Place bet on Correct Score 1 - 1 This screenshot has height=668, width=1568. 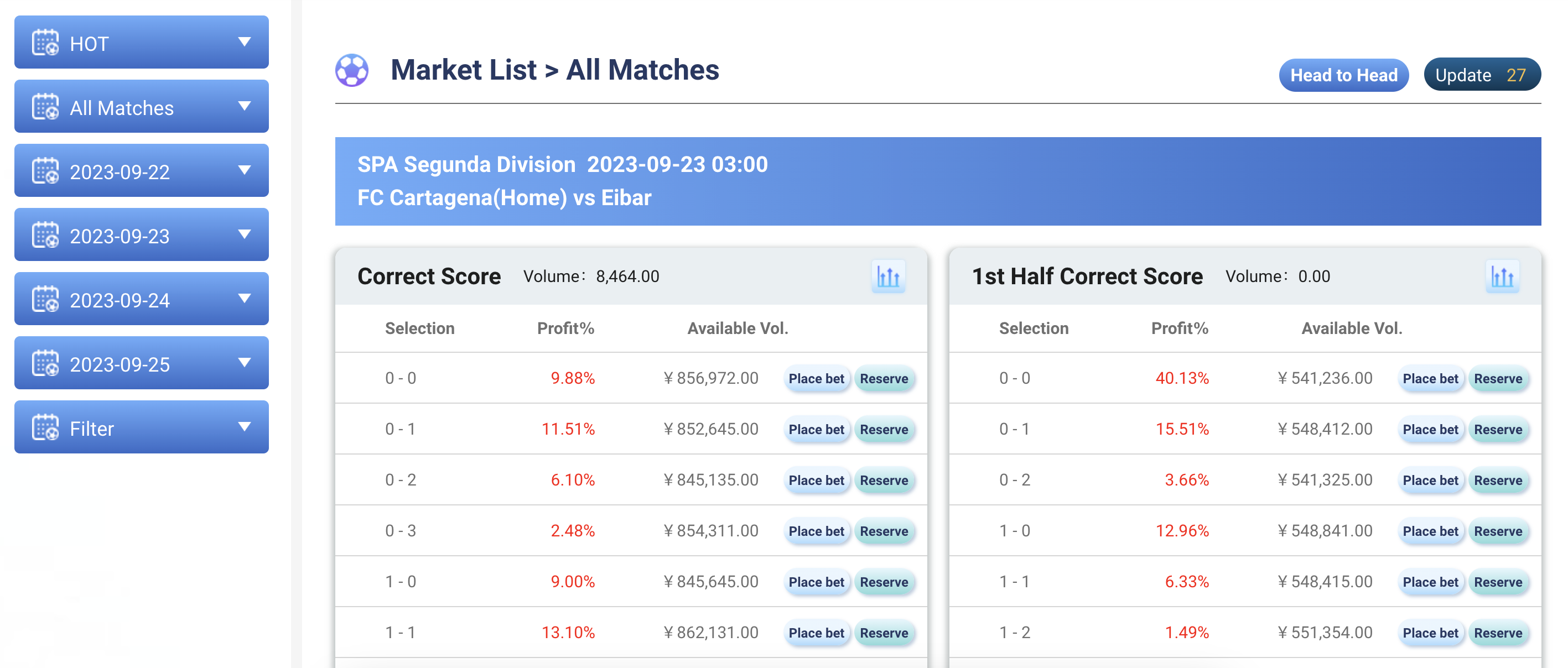coord(816,633)
